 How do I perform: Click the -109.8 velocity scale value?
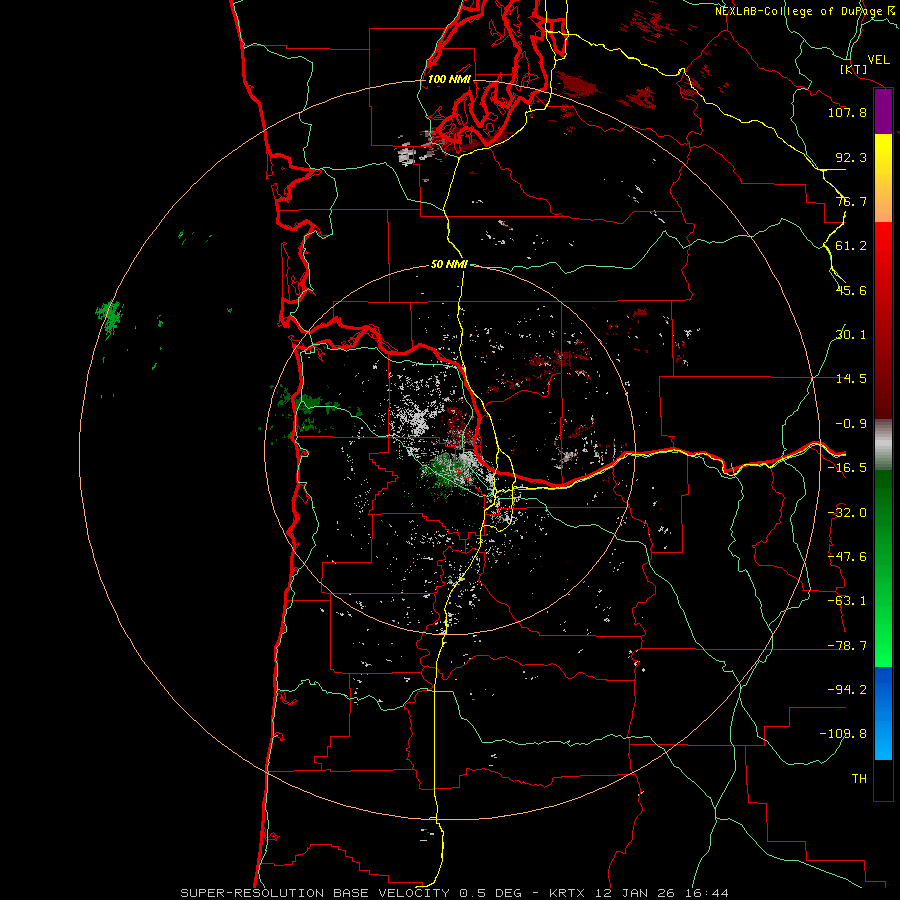pyautogui.click(x=843, y=734)
